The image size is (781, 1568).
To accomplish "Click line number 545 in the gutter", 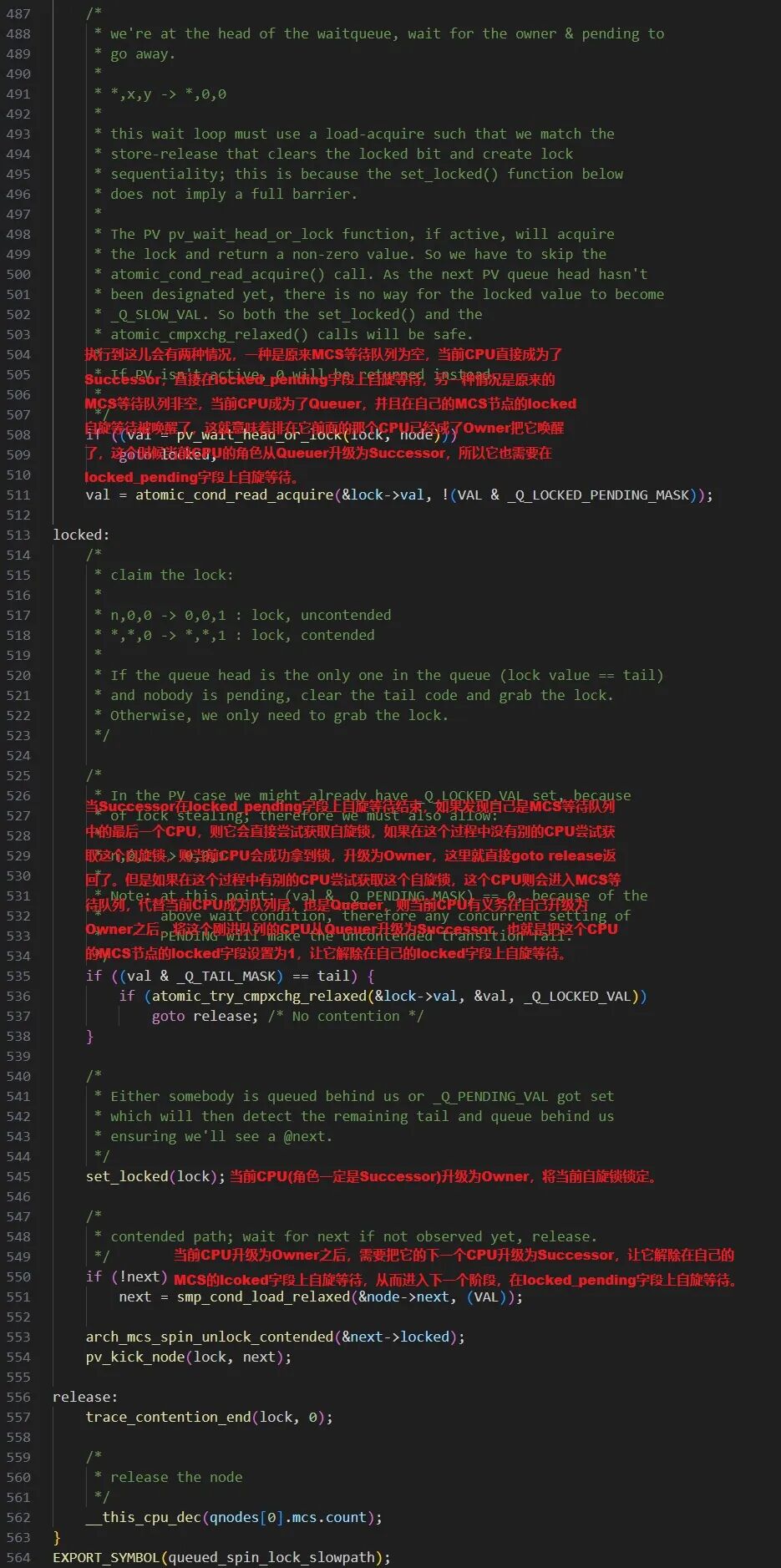I will coord(18,1176).
